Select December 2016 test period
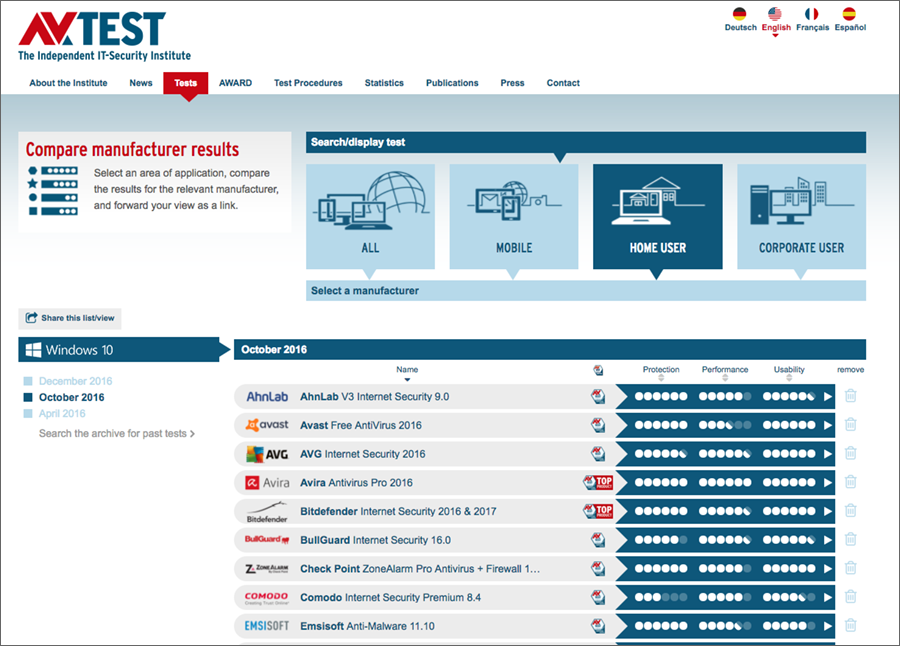This screenshot has width=900, height=646. pyautogui.click(x=75, y=381)
